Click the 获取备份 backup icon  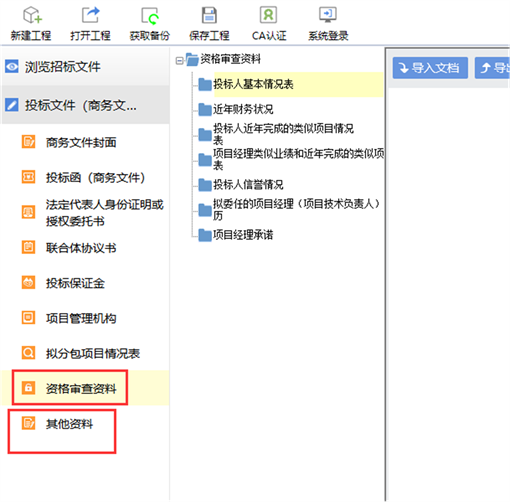[150, 16]
